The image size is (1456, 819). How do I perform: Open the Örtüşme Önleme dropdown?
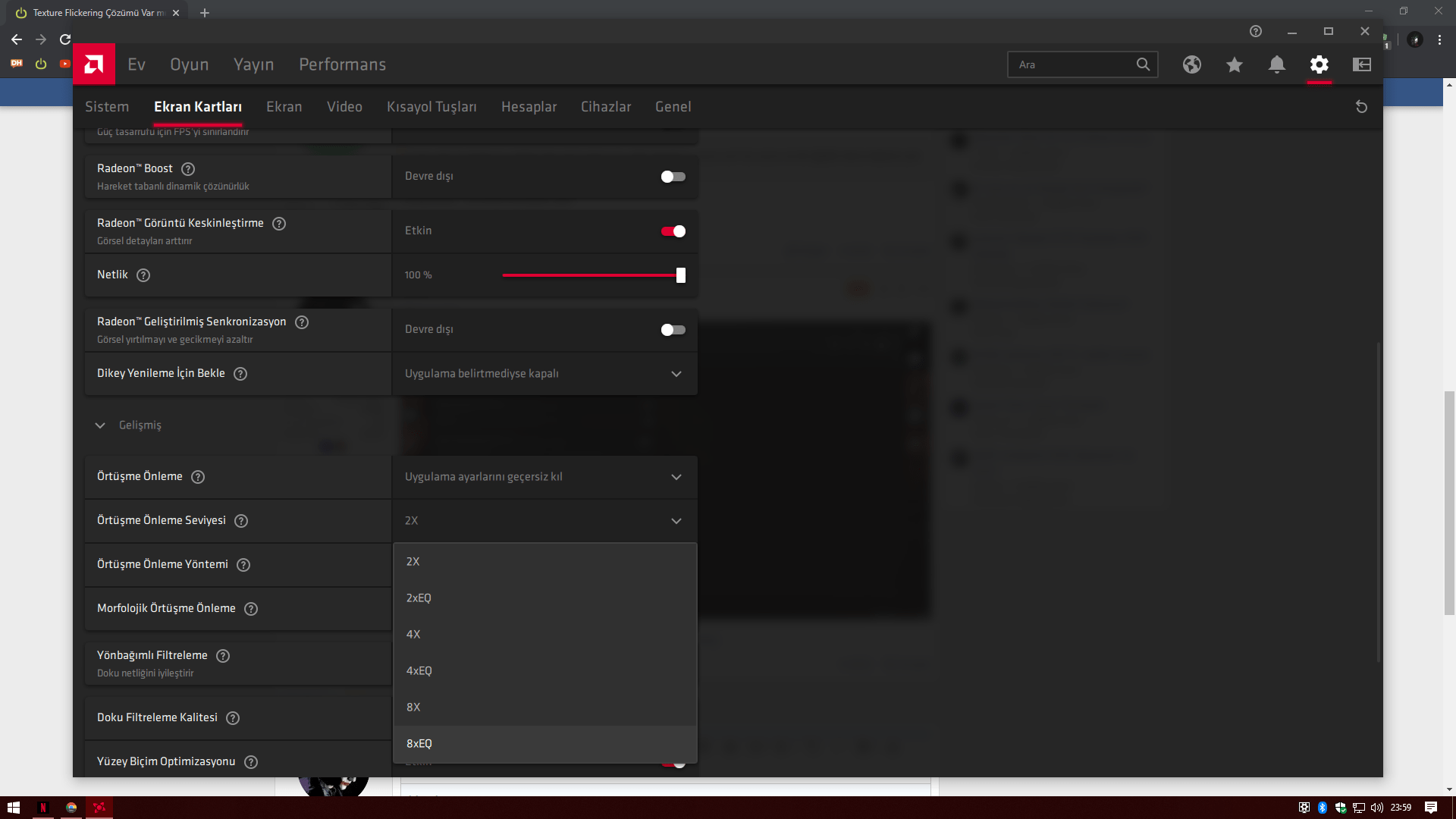[x=544, y=477]
